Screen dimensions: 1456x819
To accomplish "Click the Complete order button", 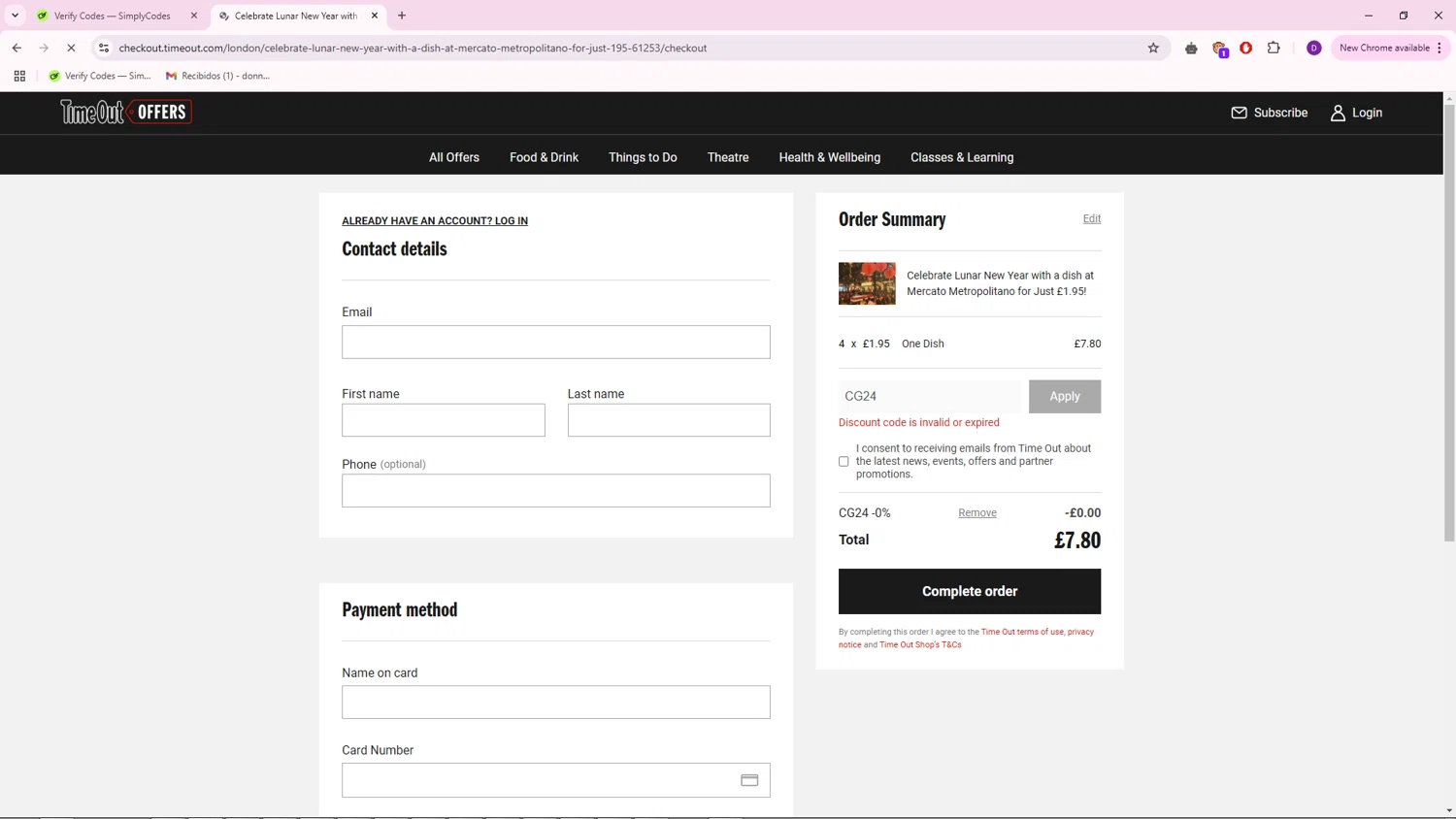I will tap(970, 591).
